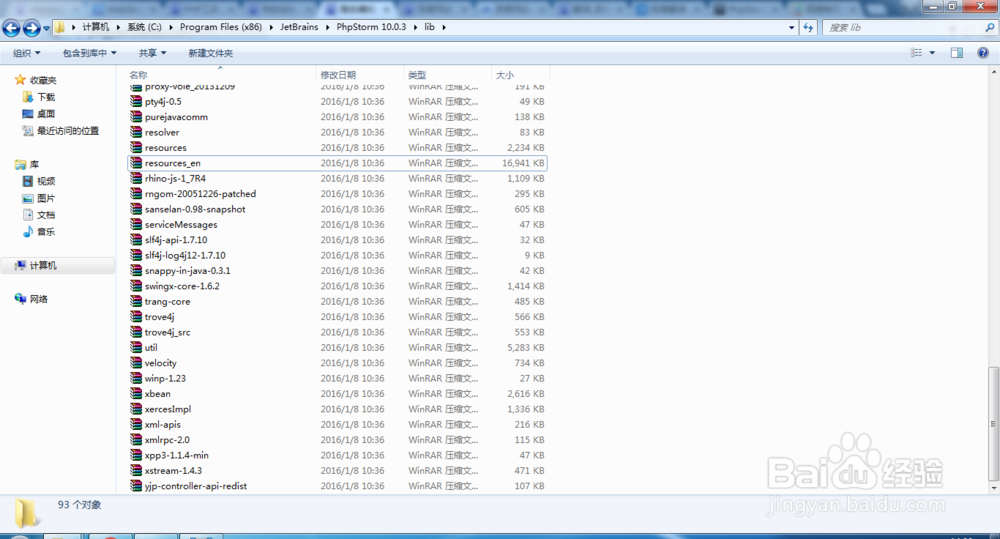Click the trang-core archive icon
The image size is (1000, 539).
tap(136, 302)
